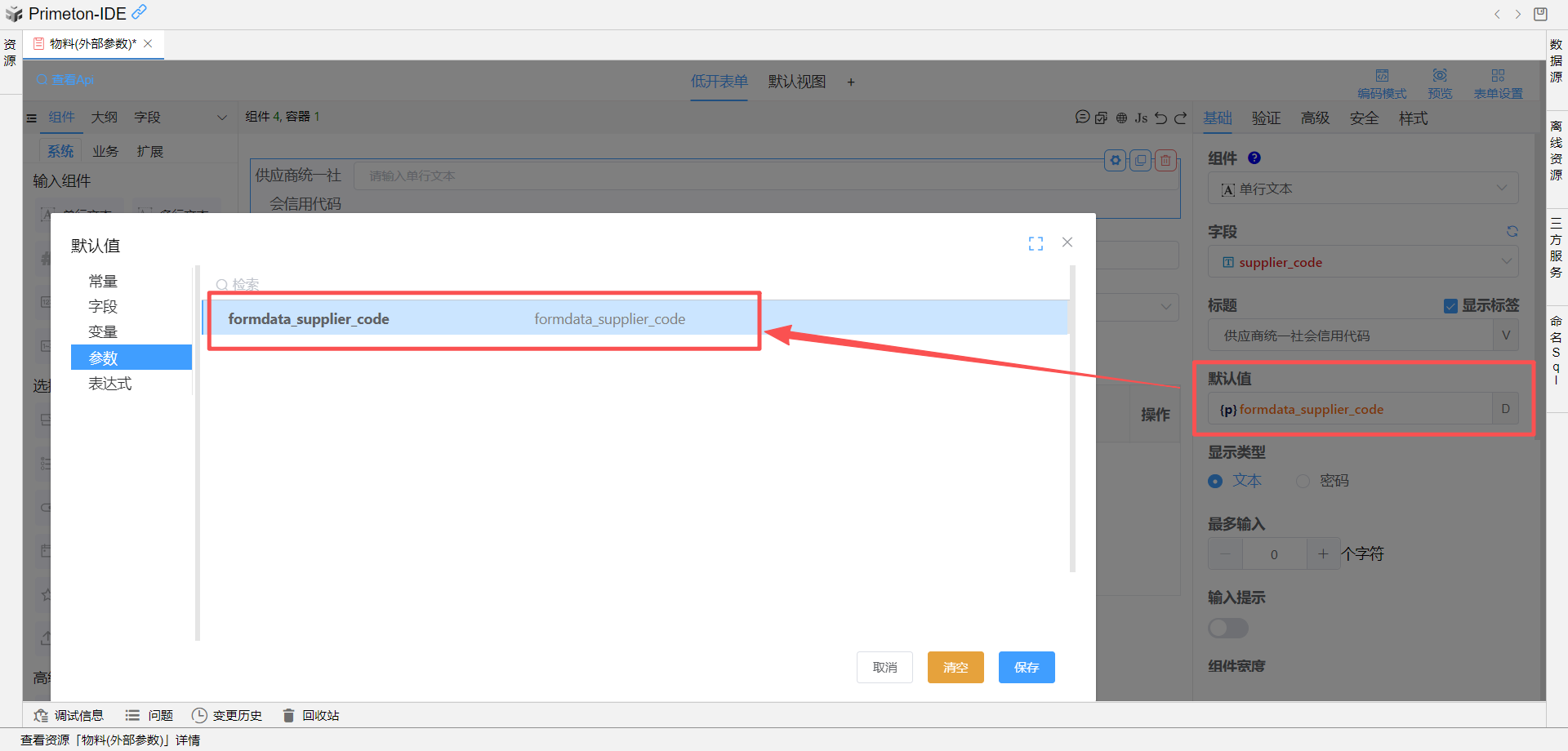This screenshot has width=1568, height=751.
Task: Click the 预览 preview eye icon
Action: coord(1440,76)
